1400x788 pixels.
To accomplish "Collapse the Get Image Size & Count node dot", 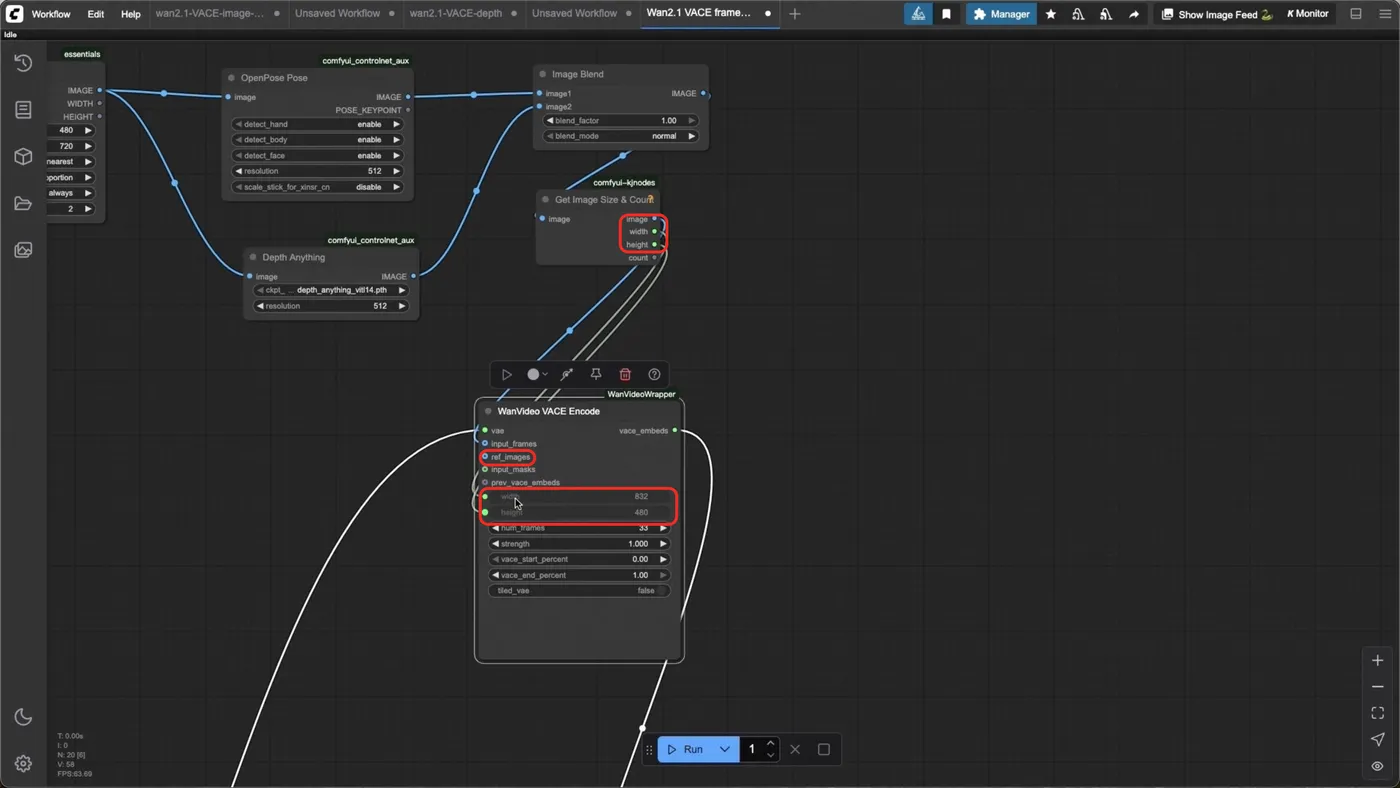I will [x=545, y=200].
